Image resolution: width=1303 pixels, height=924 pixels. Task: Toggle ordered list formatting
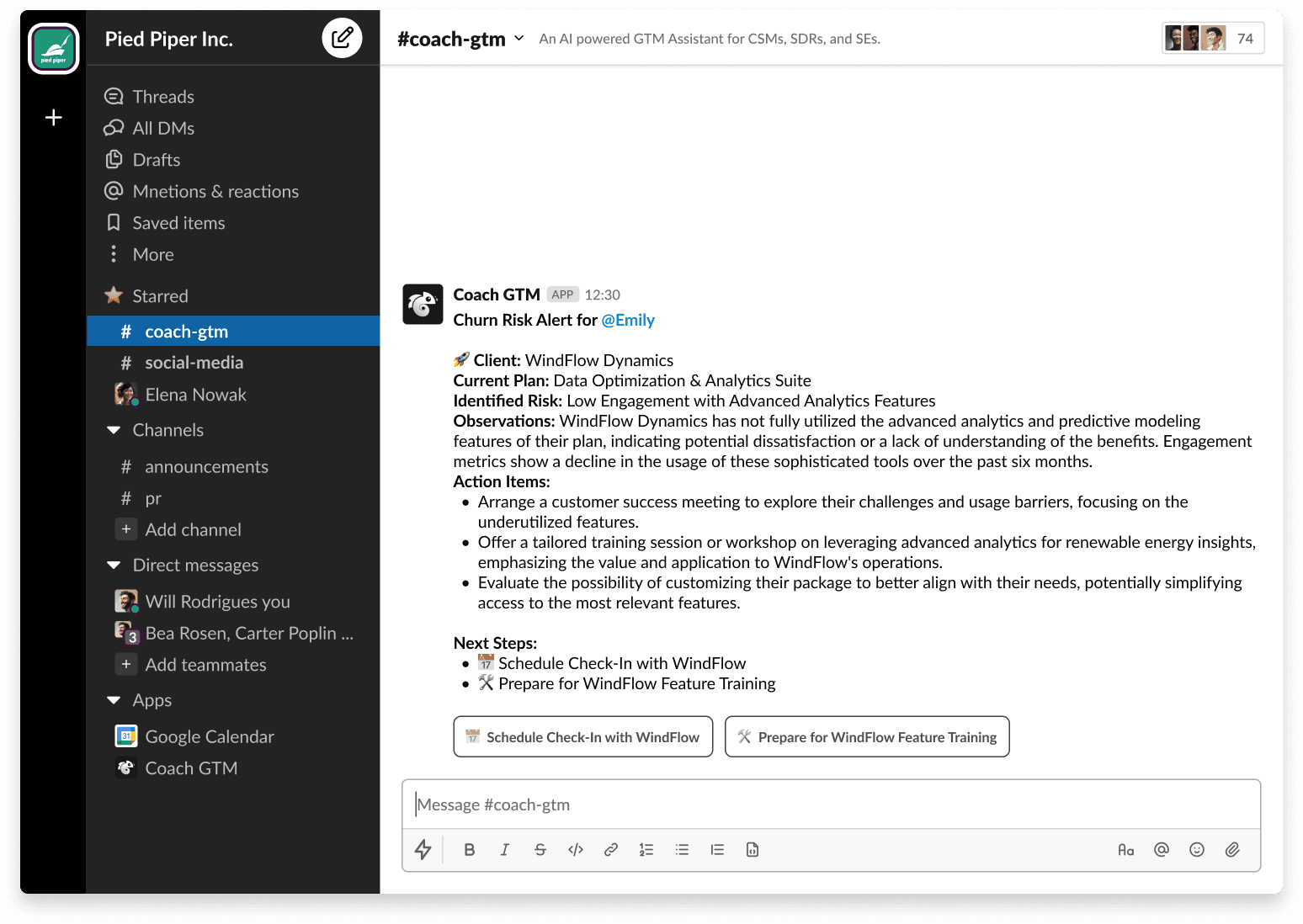646,850
